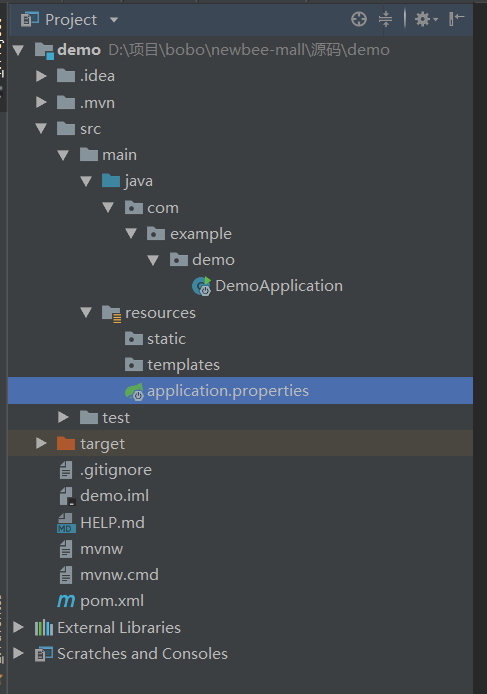Select the application.properties file
The image size is (487, 694).
pos(240,391)
